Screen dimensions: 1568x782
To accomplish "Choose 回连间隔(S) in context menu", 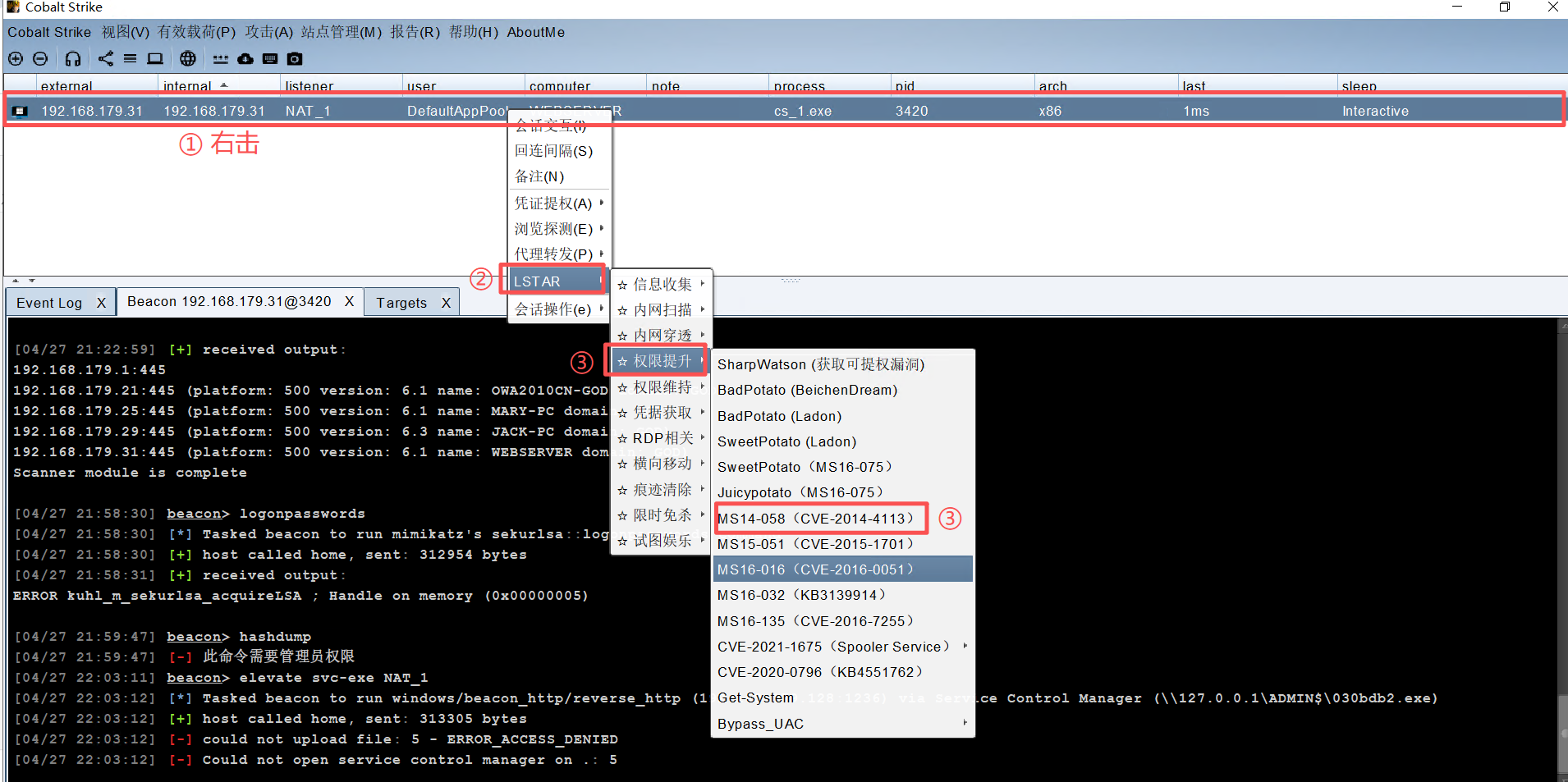I will click(x=560, y=151).
